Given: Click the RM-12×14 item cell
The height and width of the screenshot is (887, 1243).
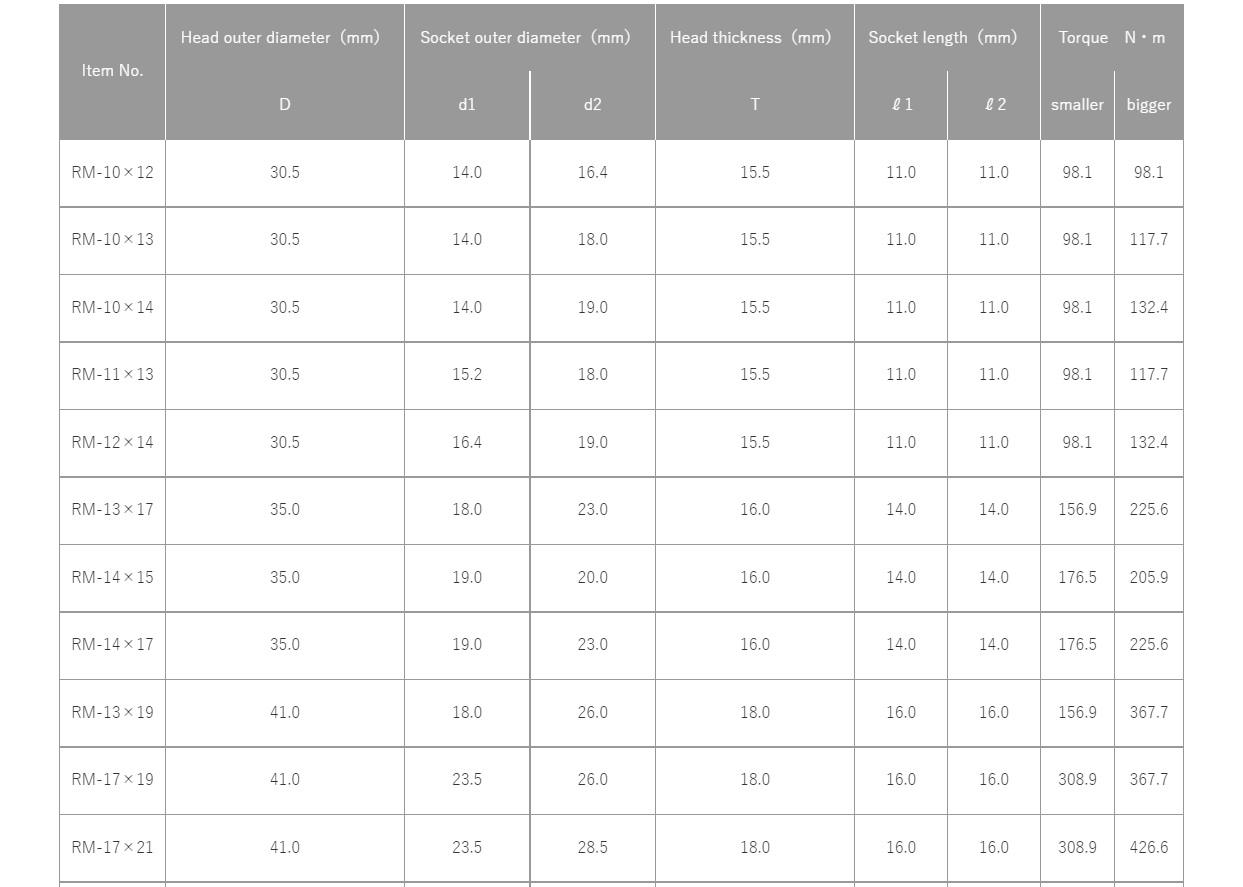Looking at the screenshot, I should pos(112,443).
